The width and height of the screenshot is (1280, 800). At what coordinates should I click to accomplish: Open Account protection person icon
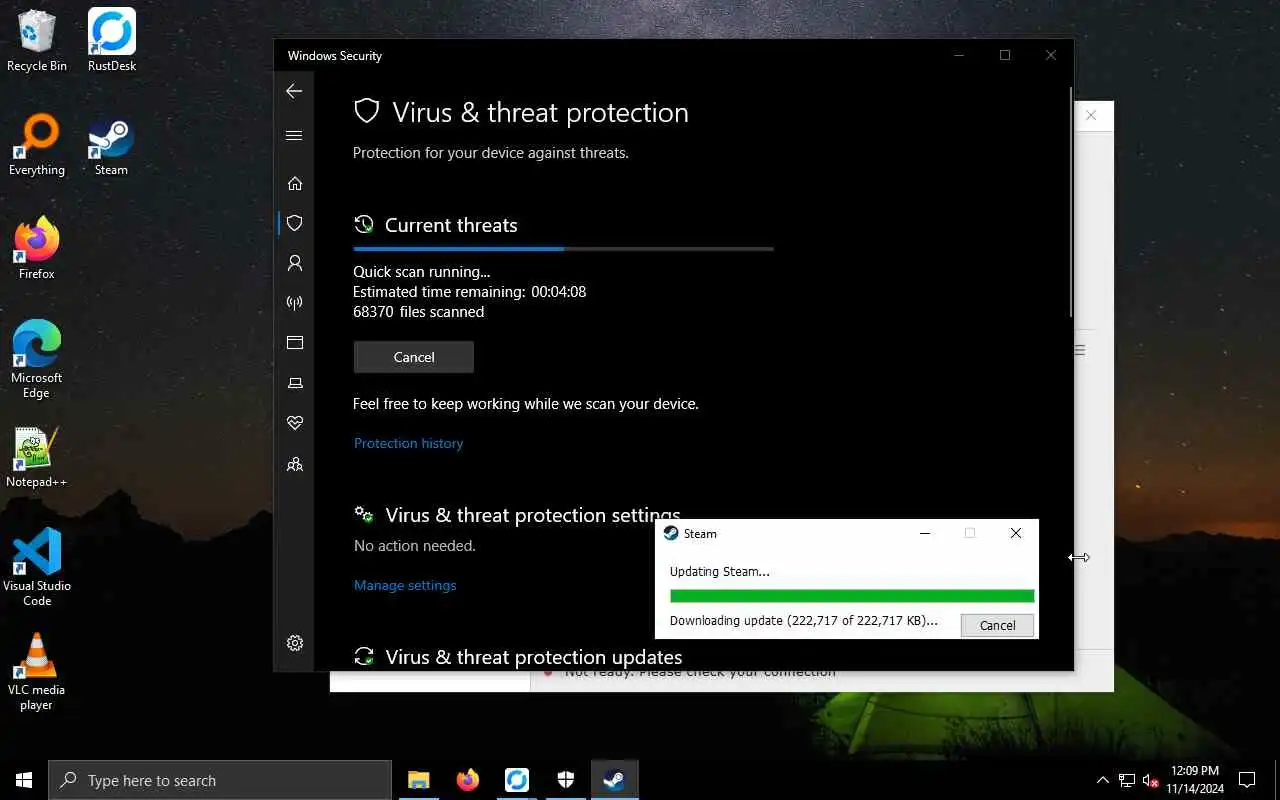(294, 263)
